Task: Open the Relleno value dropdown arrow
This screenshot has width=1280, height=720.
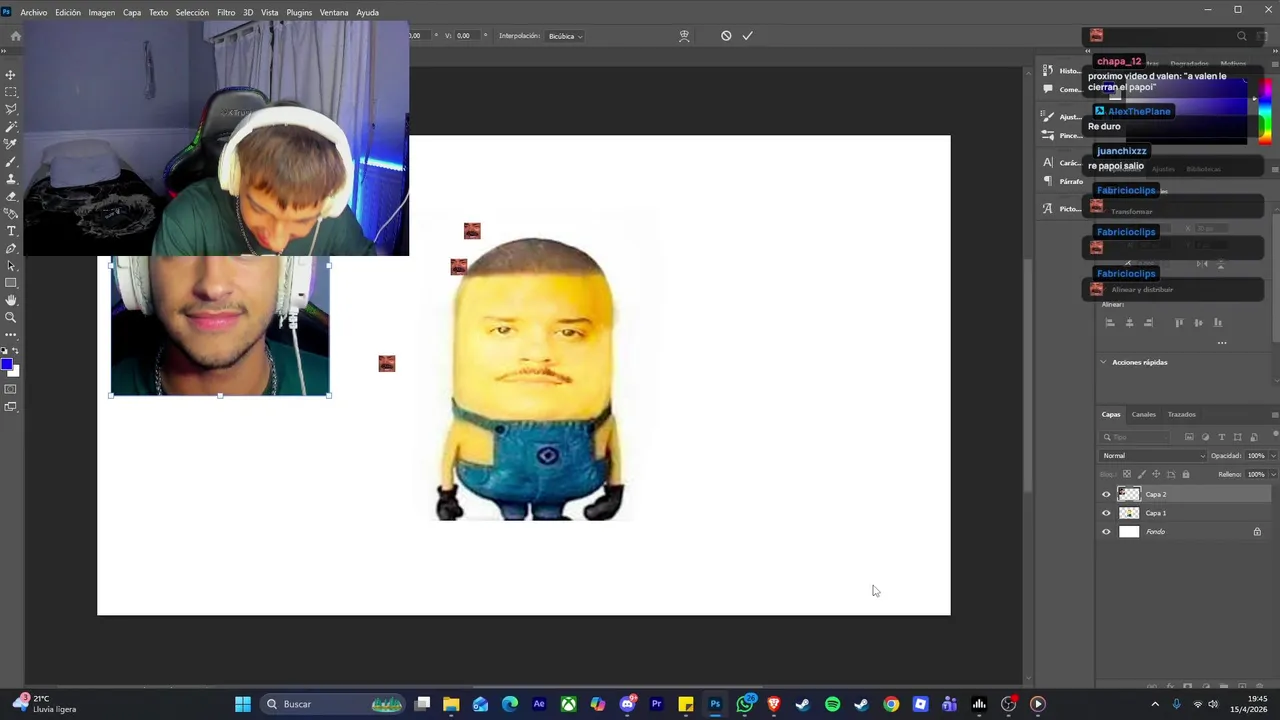Action: (x=1272, y=474)
